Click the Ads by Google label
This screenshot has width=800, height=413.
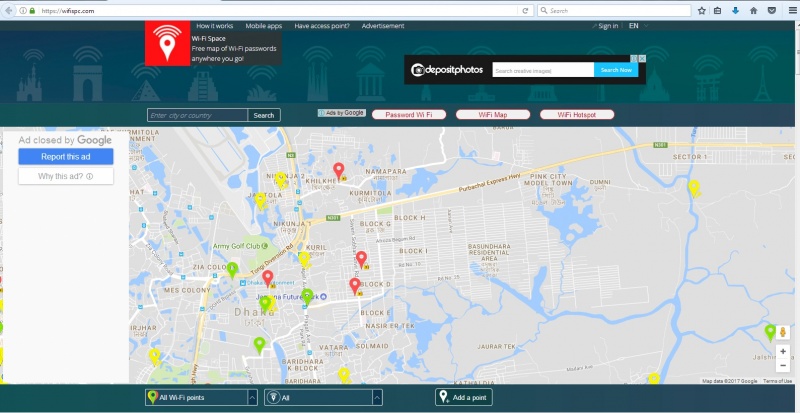click(342, 113)
